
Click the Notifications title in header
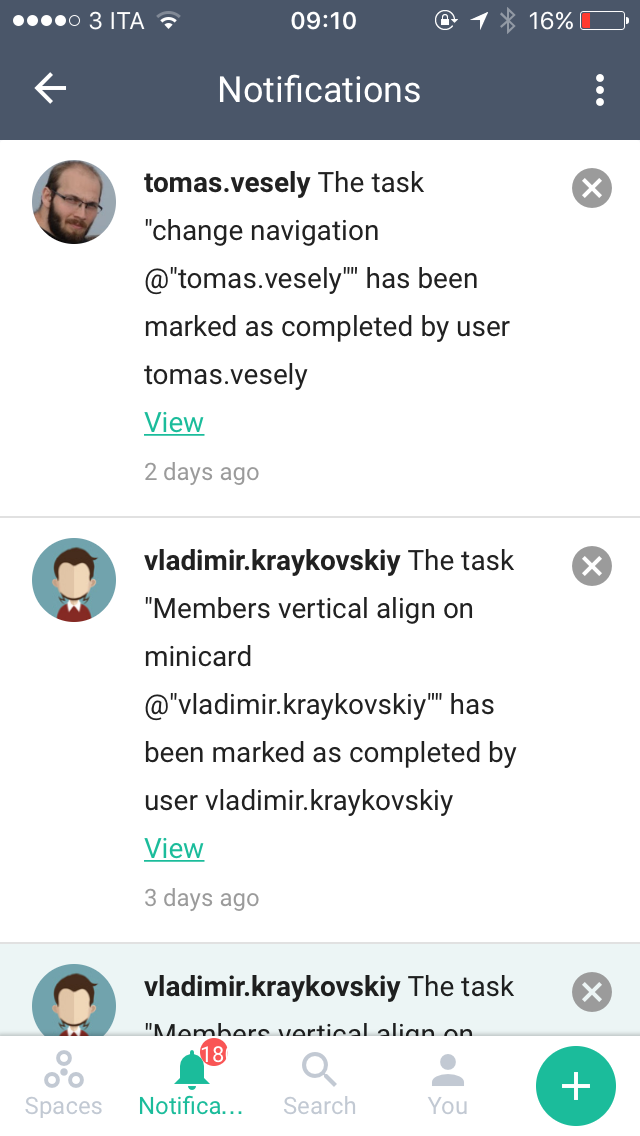pyautogui.click(x=319, y=90)
